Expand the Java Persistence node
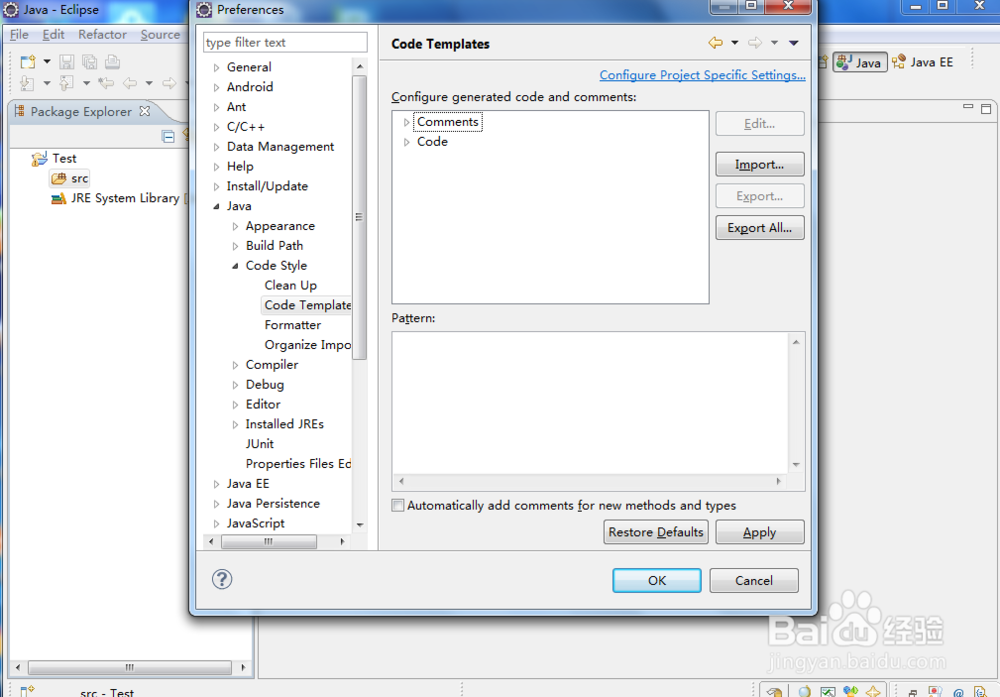Image resolution: width=1000 pixels, height=697 pixels. tap(216, 504)
